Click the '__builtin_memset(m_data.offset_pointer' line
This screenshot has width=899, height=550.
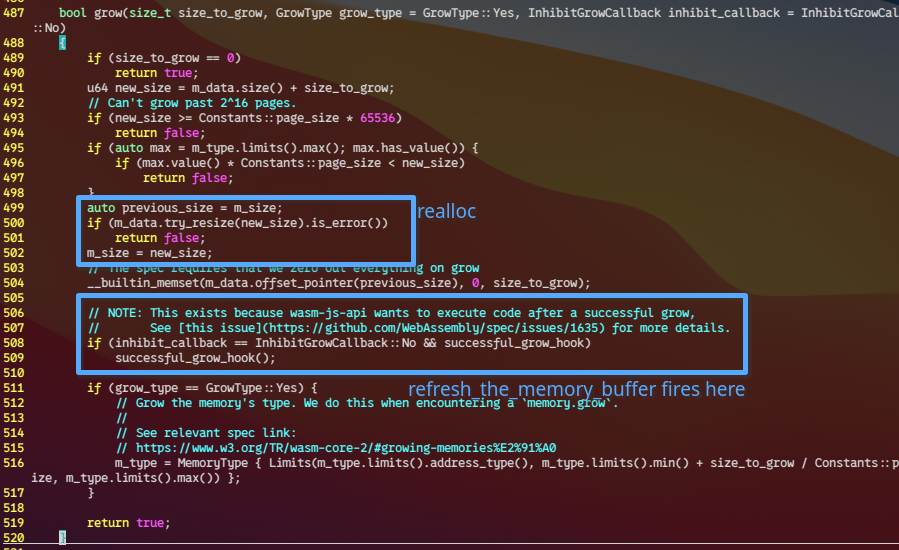pyautogui.click(x=339, y=283)
